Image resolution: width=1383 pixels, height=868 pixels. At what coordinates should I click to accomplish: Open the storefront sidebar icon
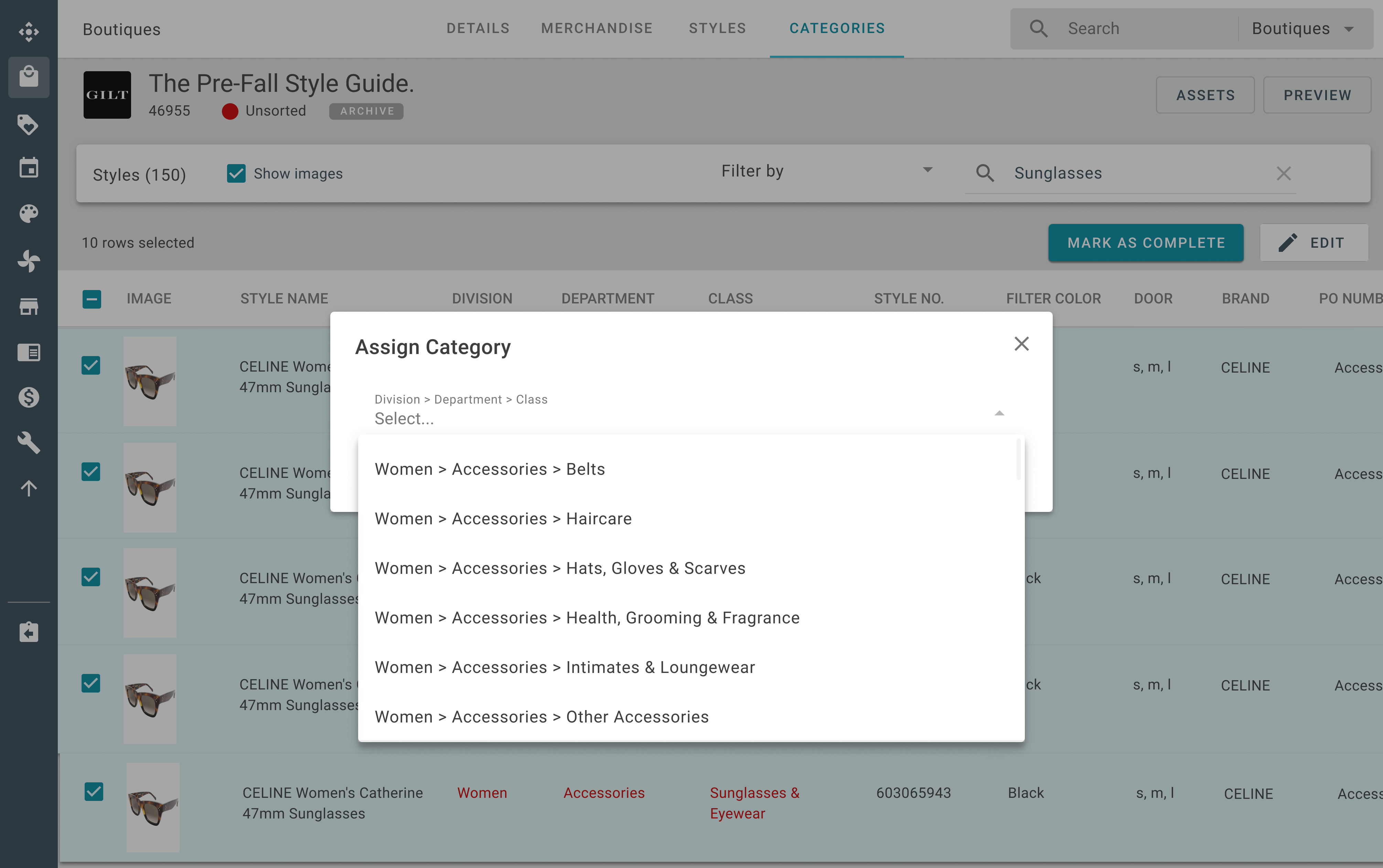(29, 306)
